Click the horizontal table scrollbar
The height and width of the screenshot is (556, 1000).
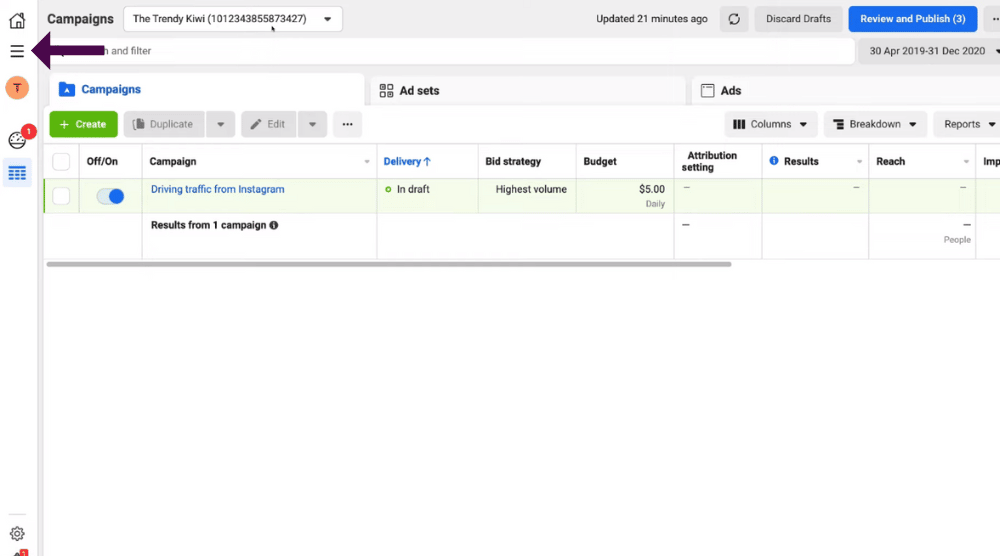389,264
